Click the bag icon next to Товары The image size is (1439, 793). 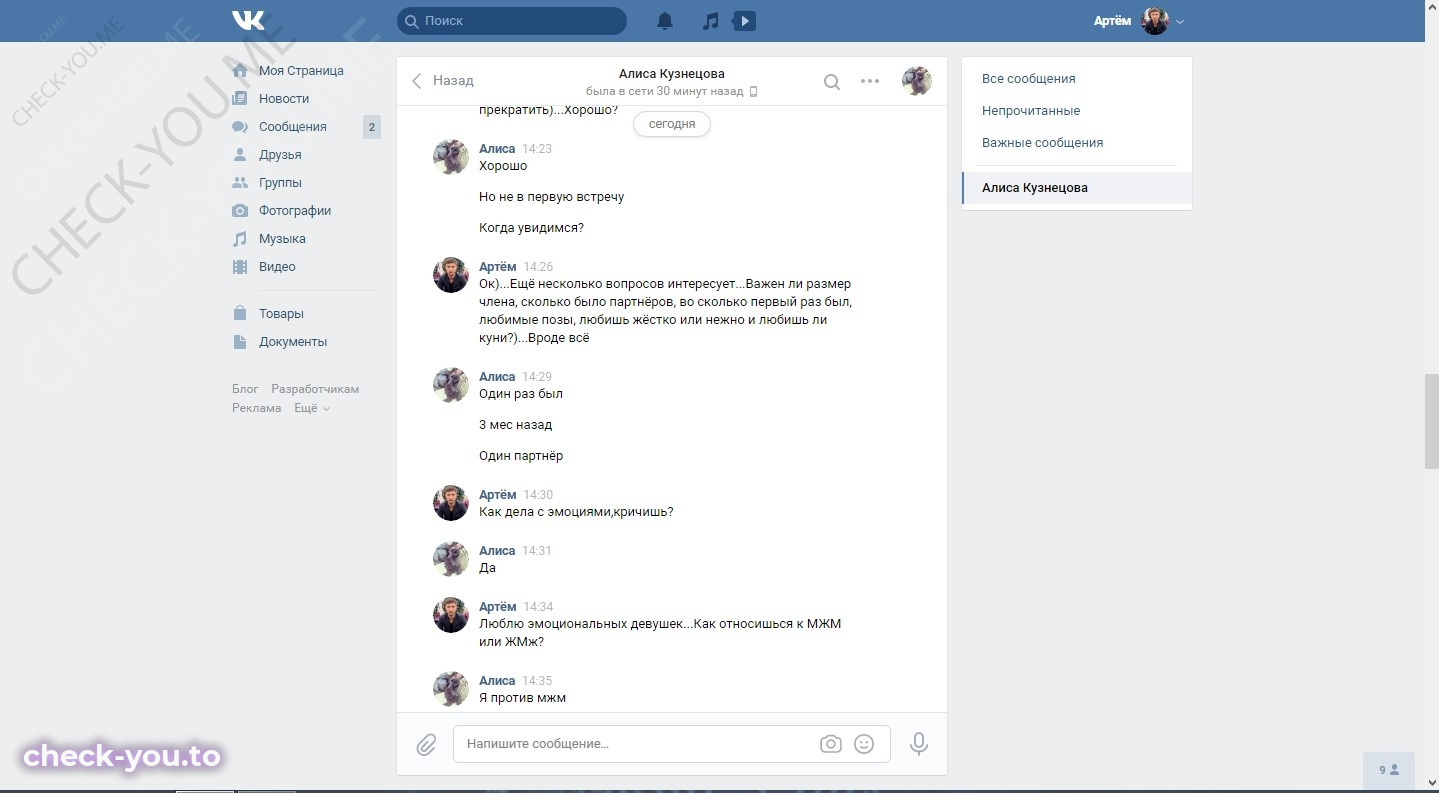pyautogui.click(x=240, y=314)
